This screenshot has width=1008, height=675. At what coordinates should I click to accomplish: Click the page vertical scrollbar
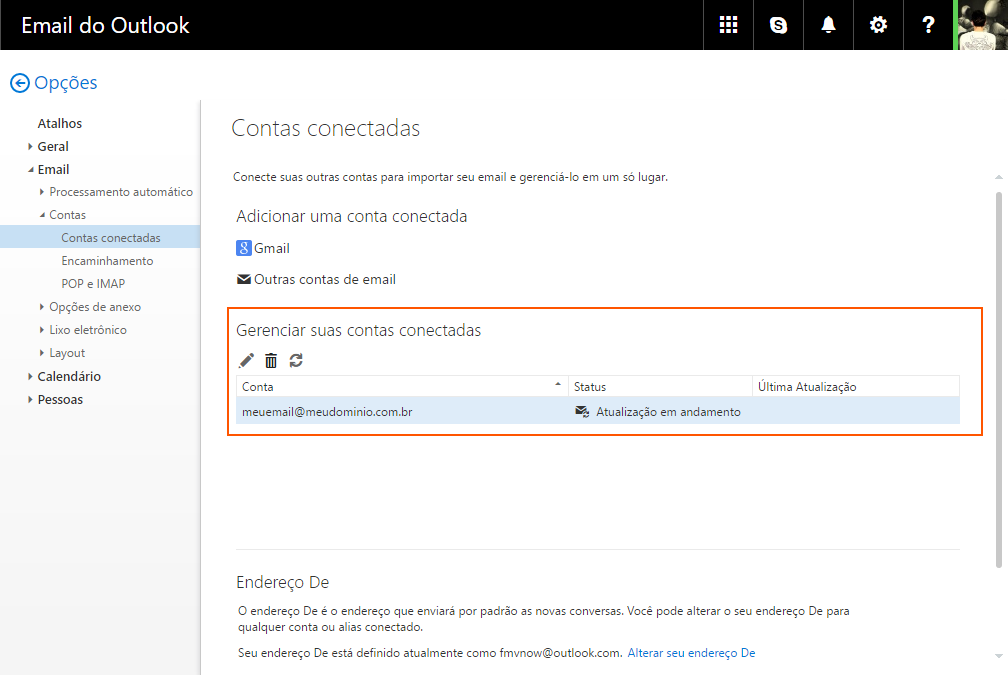998,379
